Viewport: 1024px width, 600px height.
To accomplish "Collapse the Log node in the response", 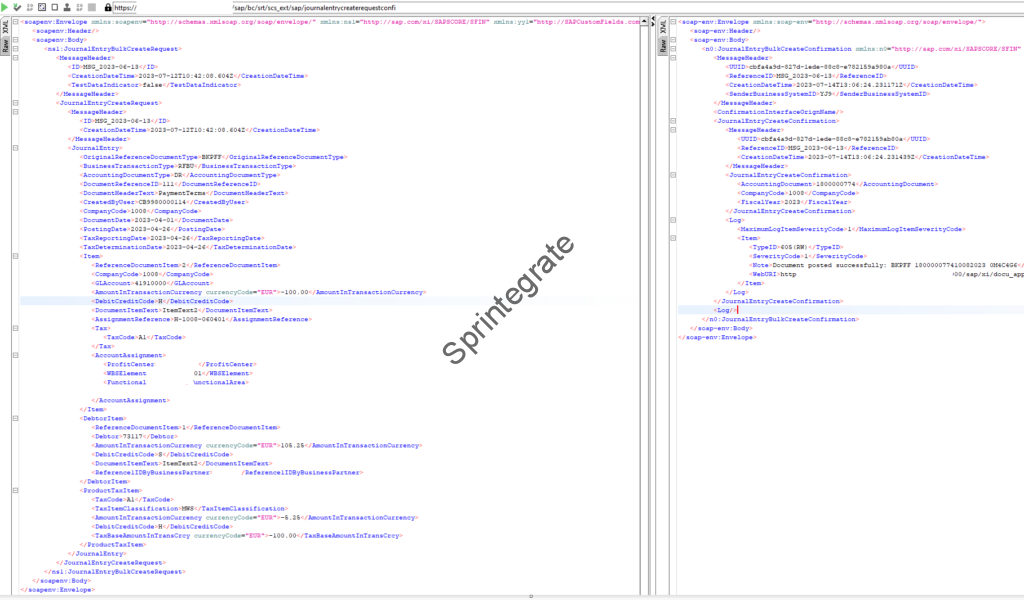I will (673, 219).
